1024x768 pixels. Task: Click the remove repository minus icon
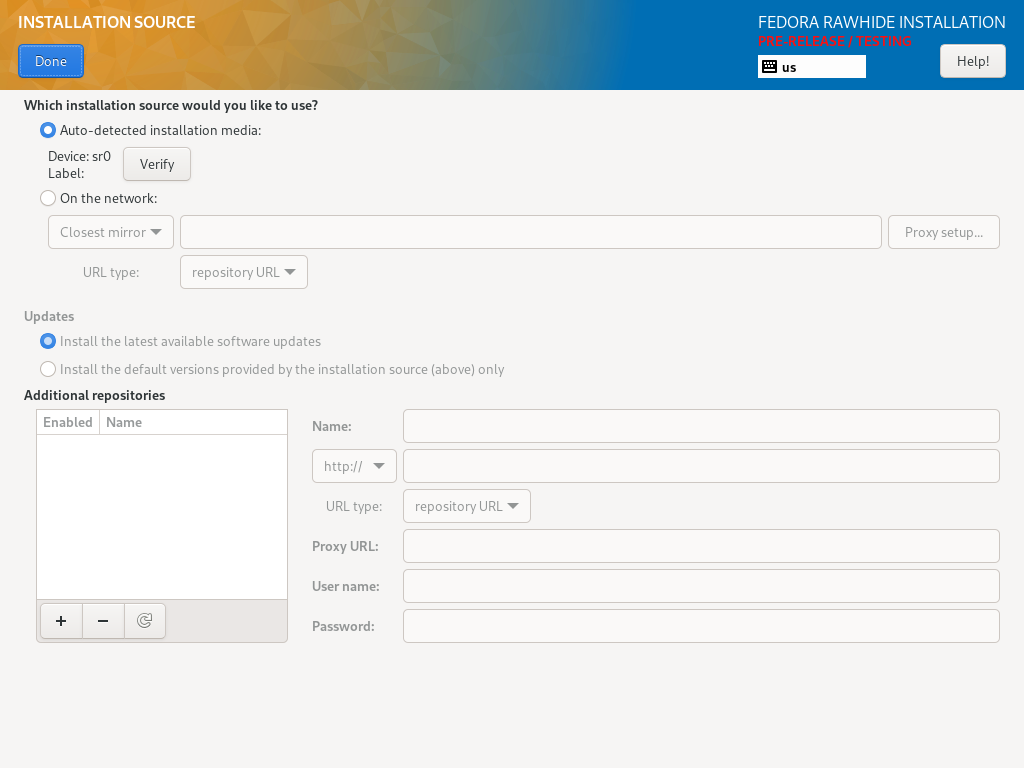coord(103,620)
